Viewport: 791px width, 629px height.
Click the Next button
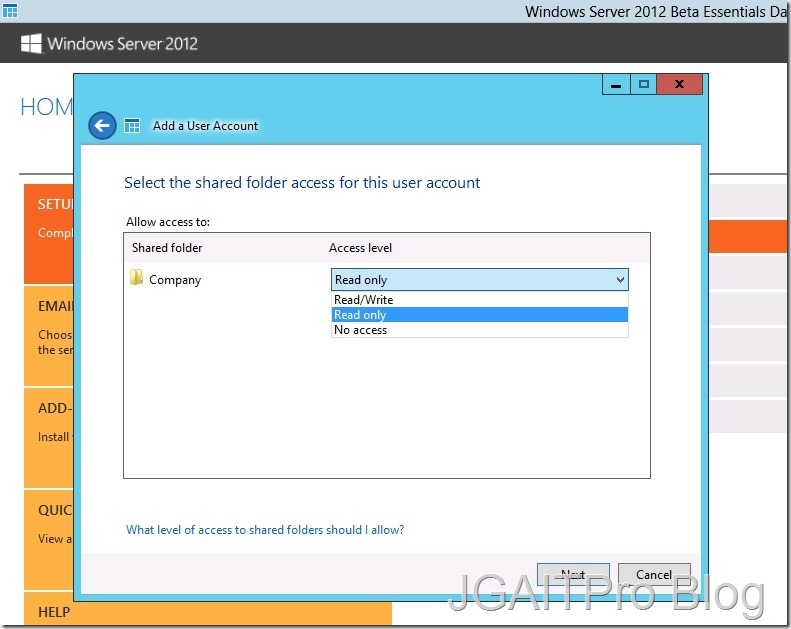coord(573,575)
